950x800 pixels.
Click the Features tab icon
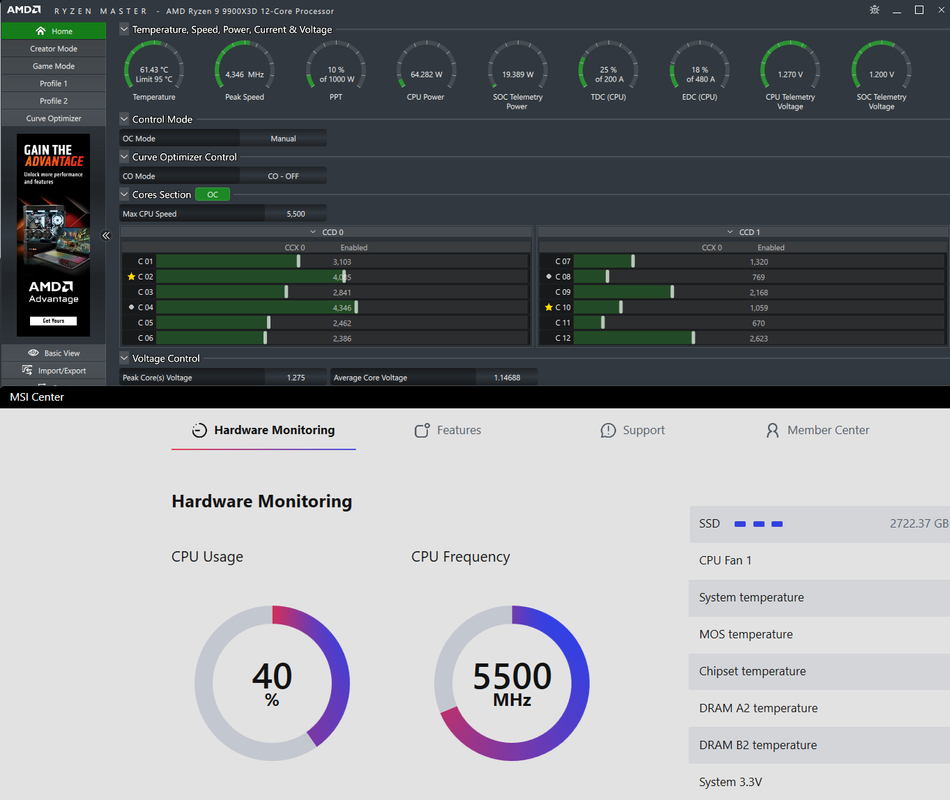422,430
